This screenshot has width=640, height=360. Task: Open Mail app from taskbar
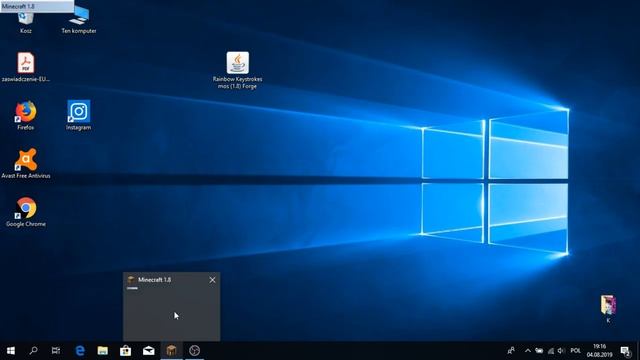click(x=149, y=351)
